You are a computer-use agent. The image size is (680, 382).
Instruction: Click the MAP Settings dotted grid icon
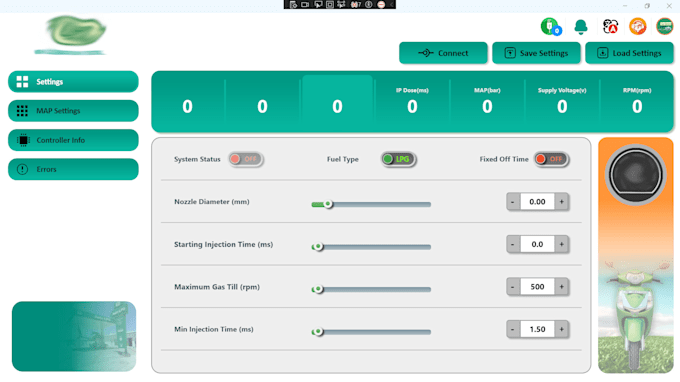pyautogui.click(x=22, y=111)
